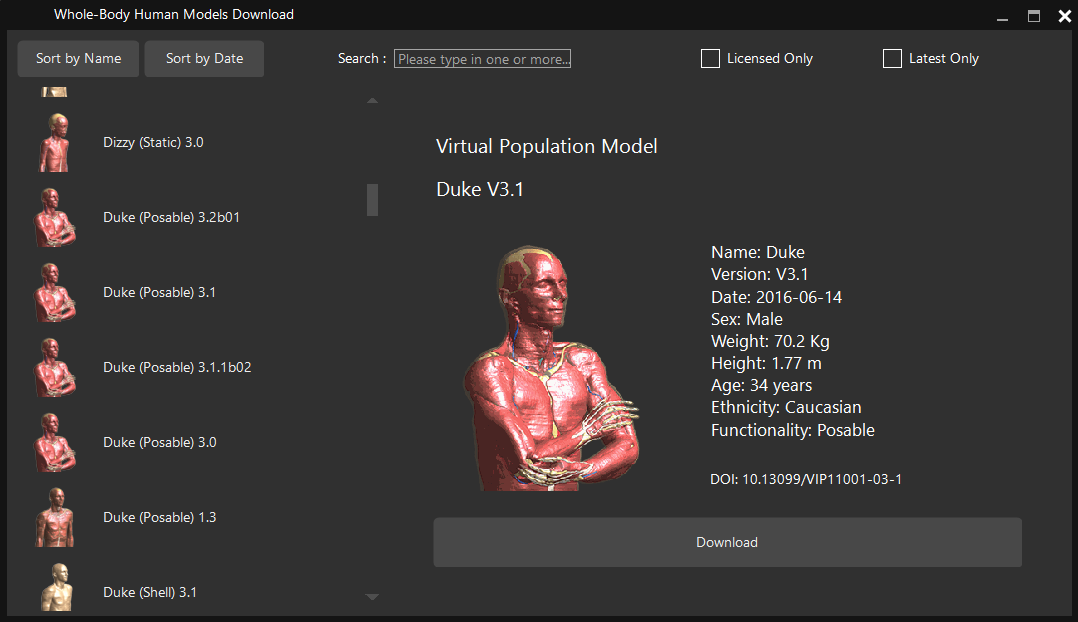Toggle the Latest Only checkbox
This screenshot has width=1078, height=622.
tap(892, 59)
